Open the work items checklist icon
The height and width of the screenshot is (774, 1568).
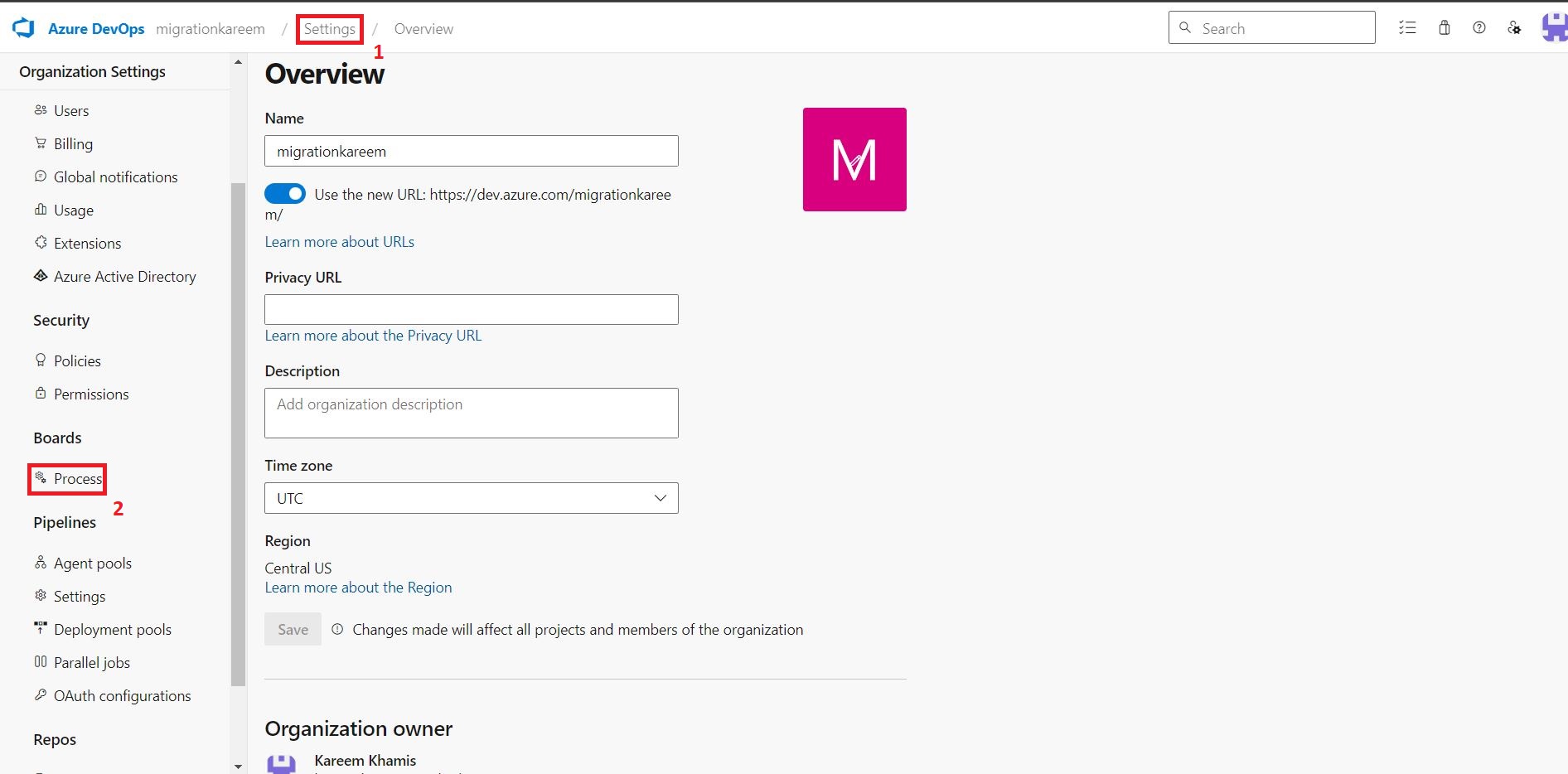(1408, 27)
